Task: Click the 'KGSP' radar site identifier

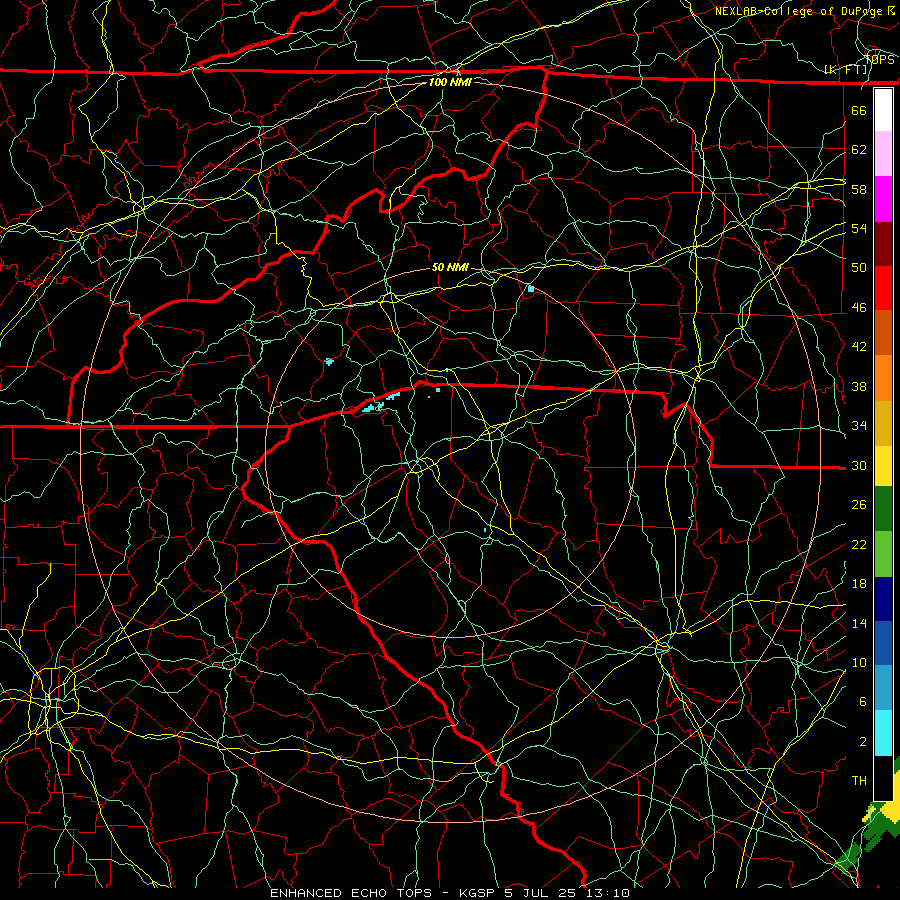Action: [480, 893]
